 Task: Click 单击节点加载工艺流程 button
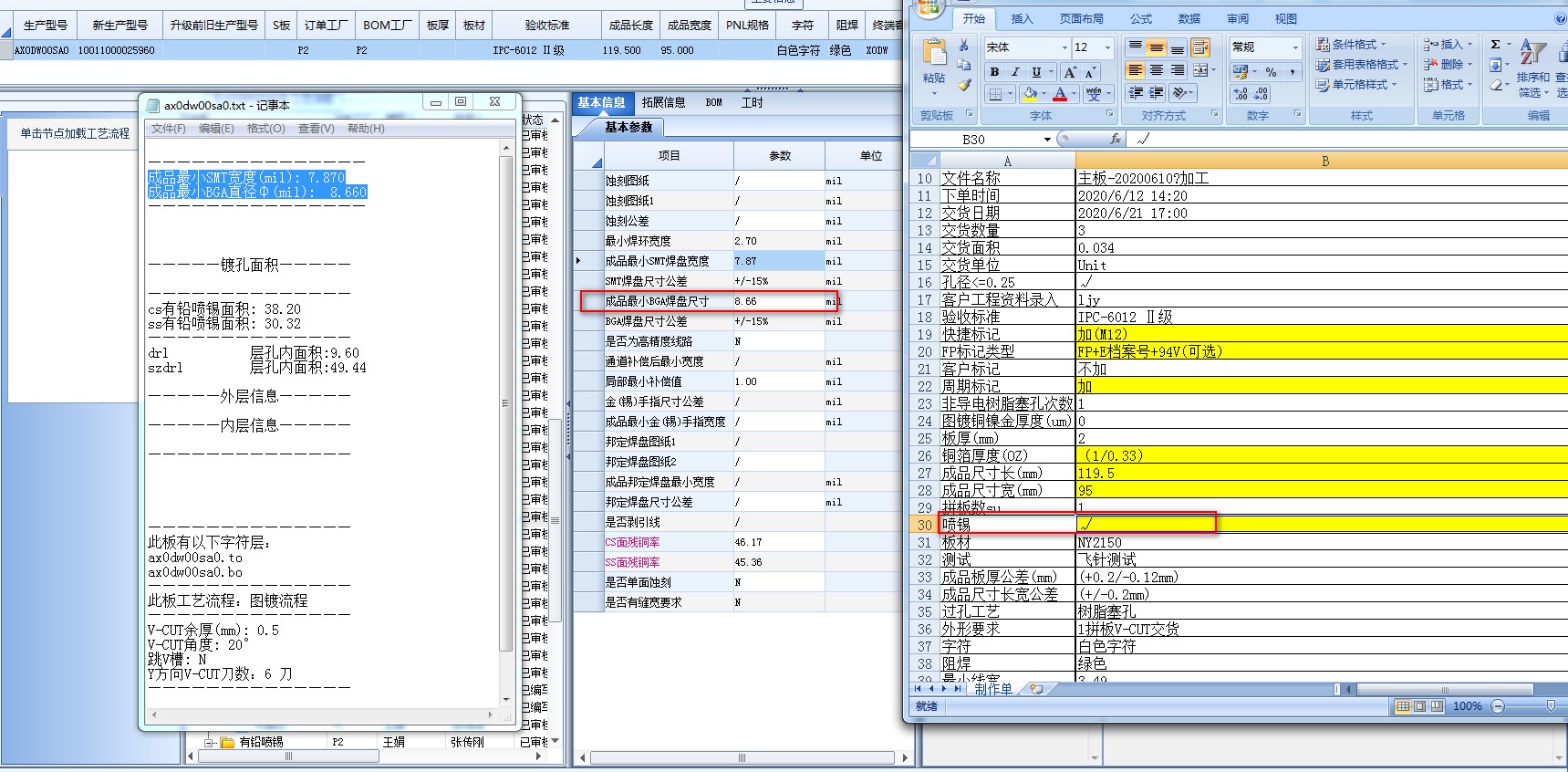(x=75, y=133)
